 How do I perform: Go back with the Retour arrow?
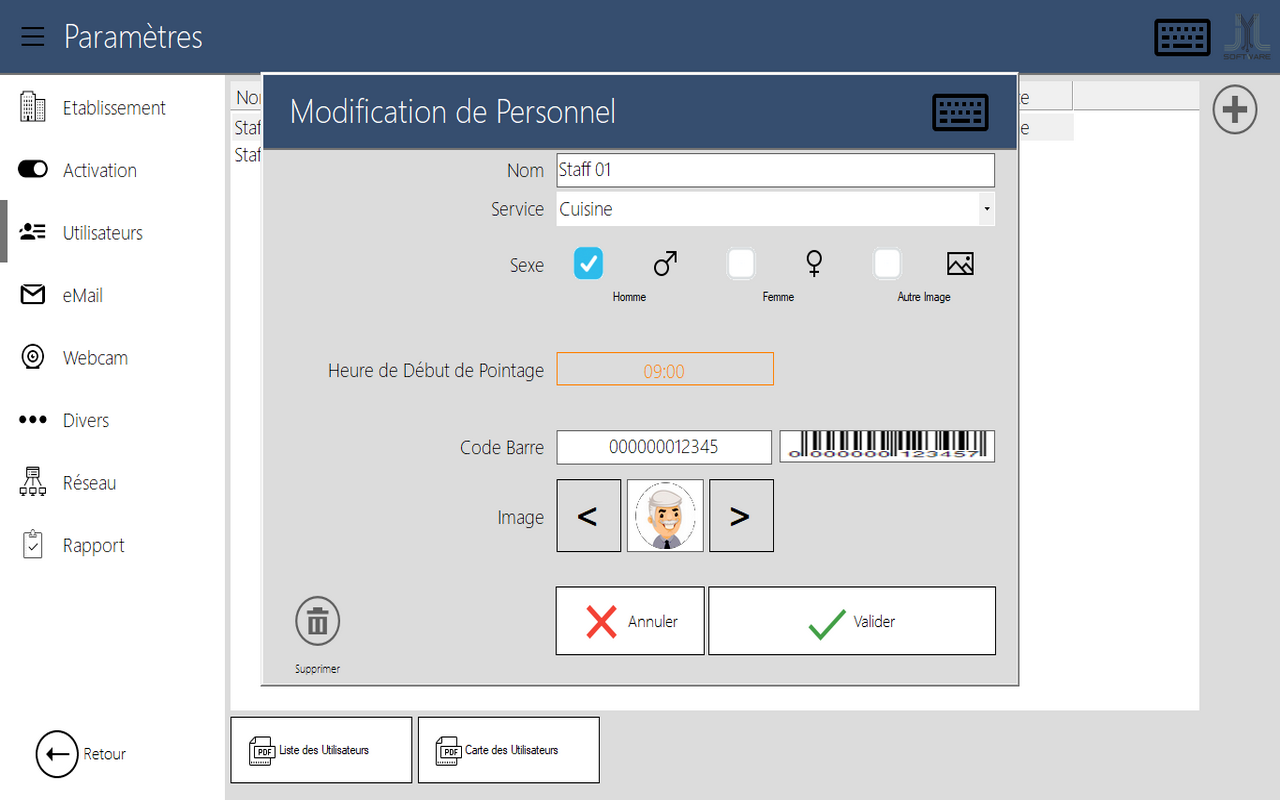57,754
